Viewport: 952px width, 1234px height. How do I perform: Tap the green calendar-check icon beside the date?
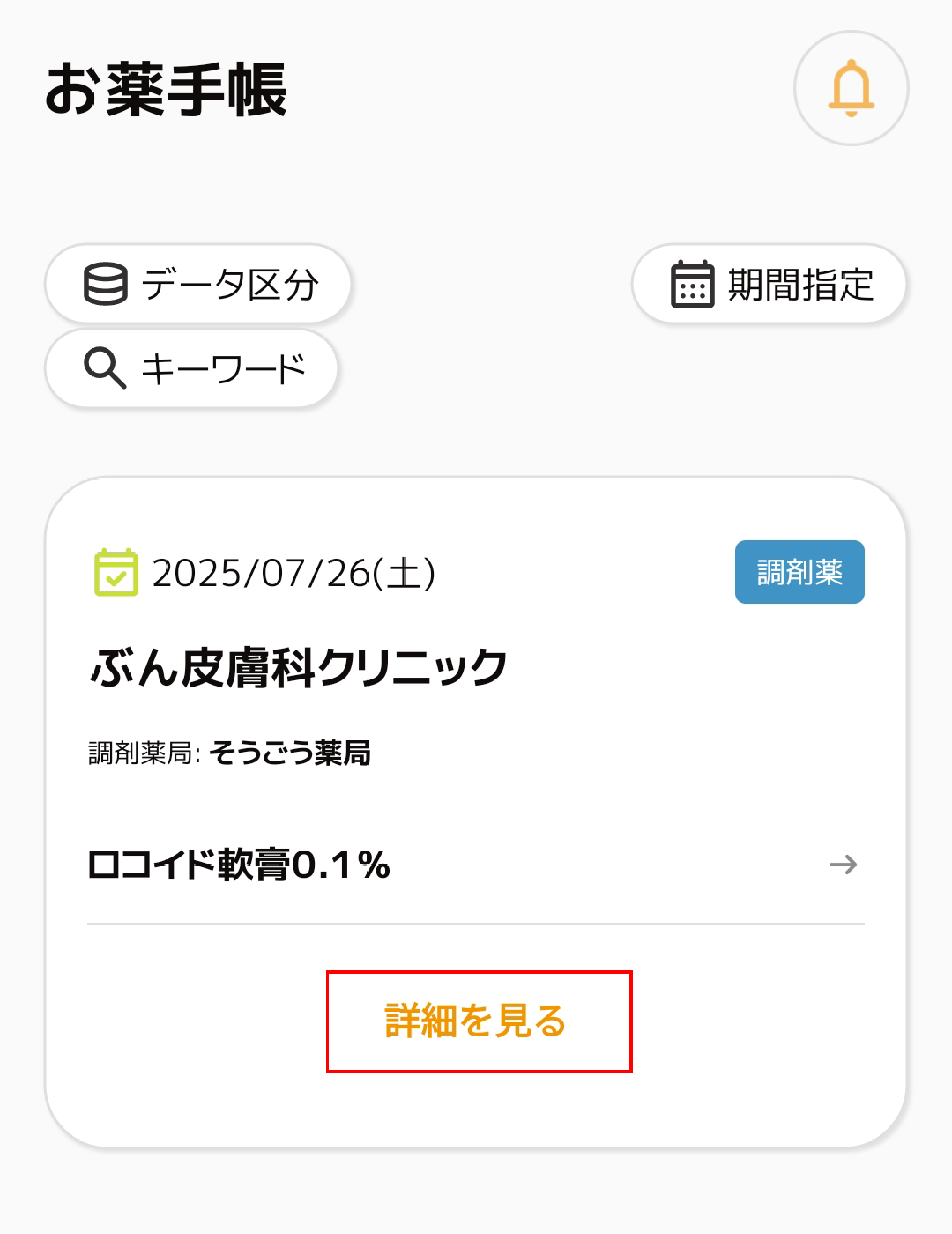pyautogui.click(x=116, y=572)
